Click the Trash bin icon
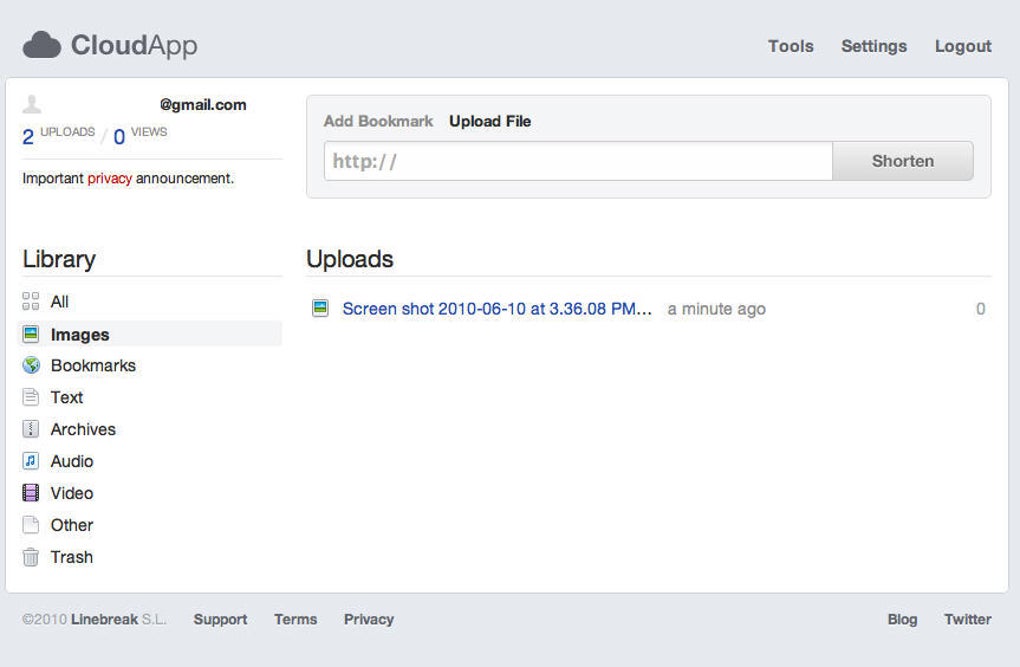The width and height of the screenshot is (1020, 667). tap(31, 557)
